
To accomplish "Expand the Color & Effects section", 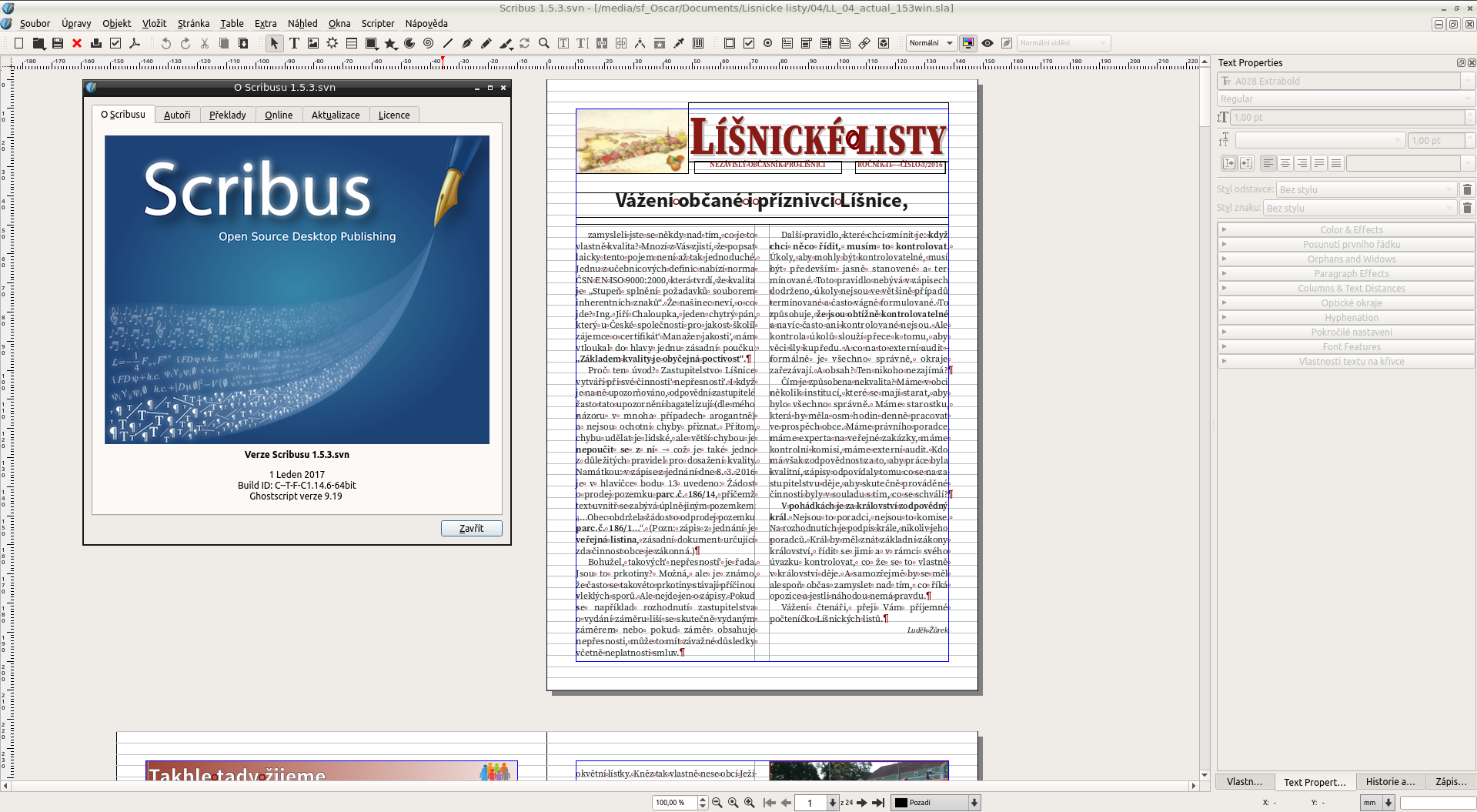I will [x=1351, y=229].
